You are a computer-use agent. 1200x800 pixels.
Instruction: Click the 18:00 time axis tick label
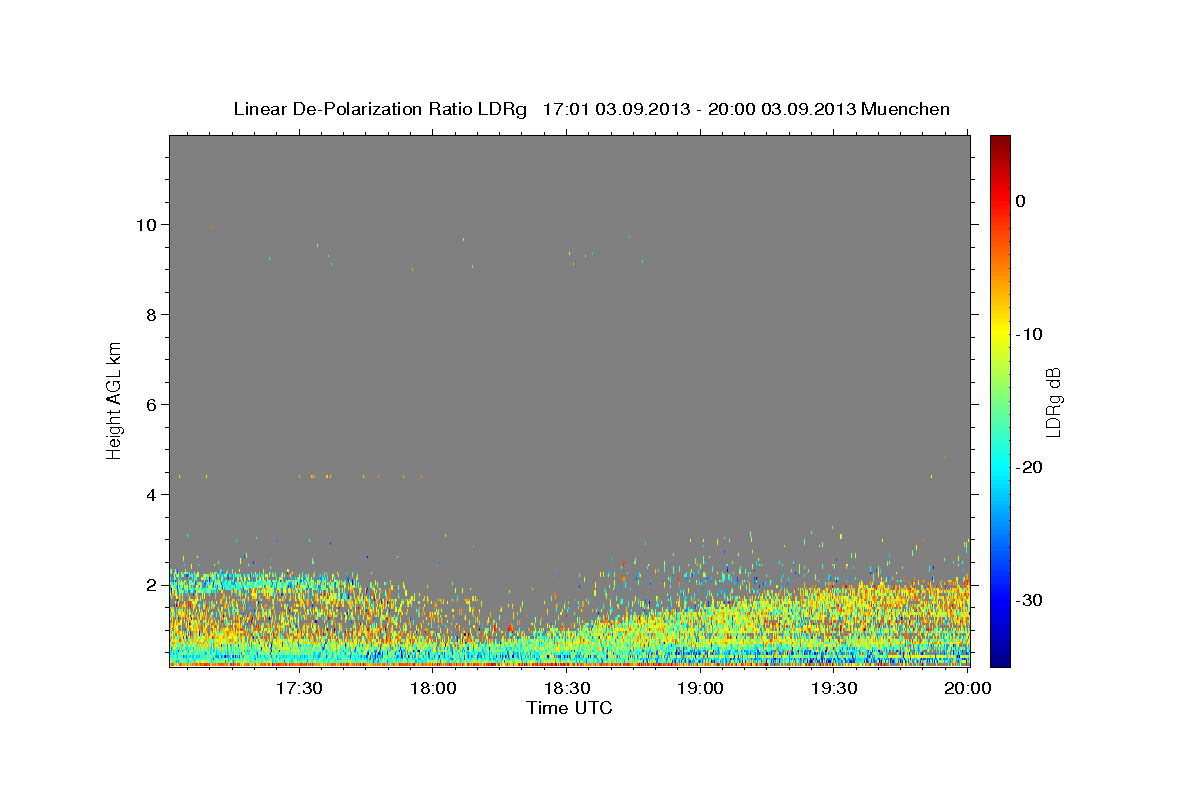pos(433,688)
